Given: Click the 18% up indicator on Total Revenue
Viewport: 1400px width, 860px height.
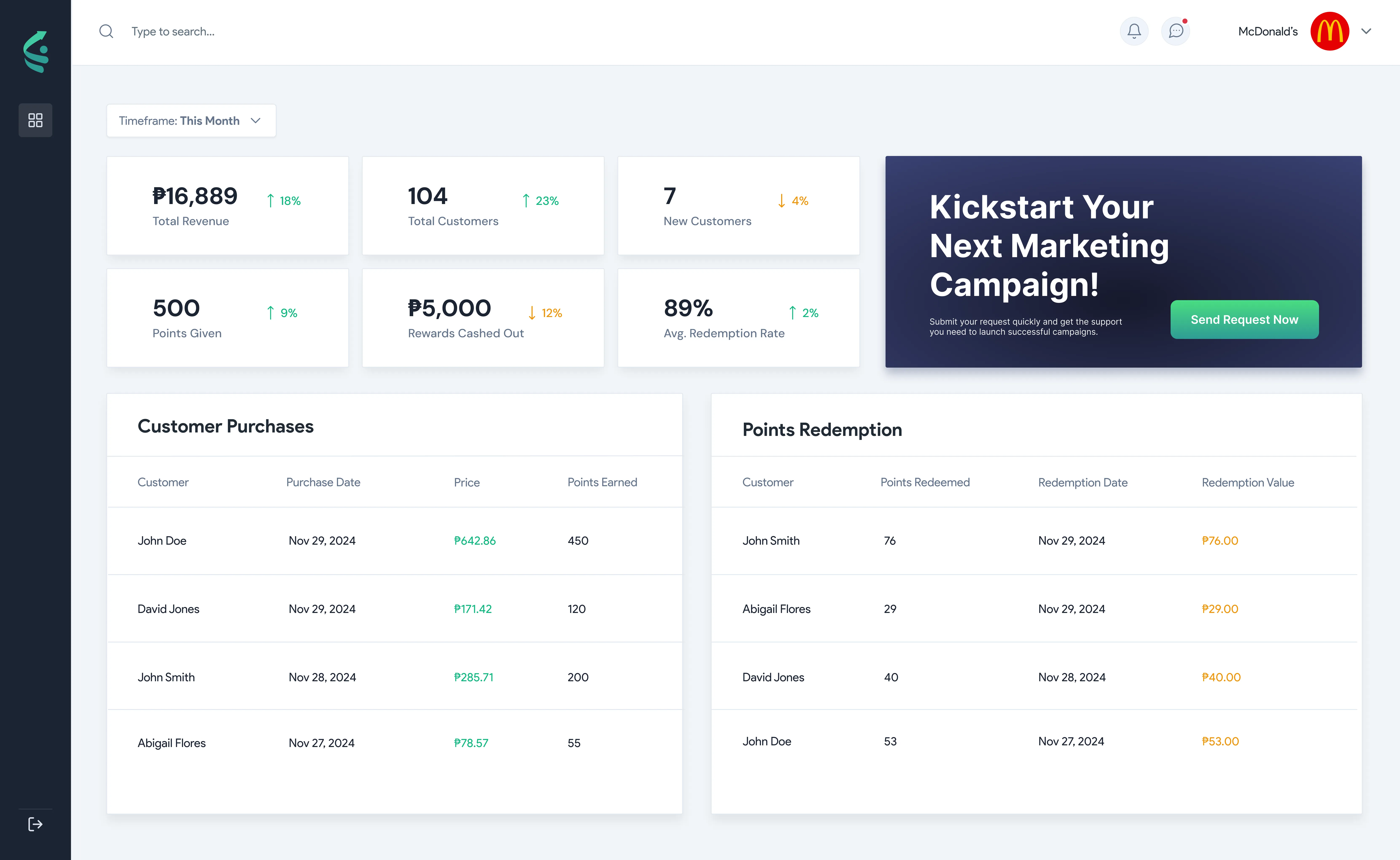Looking at the screenshot, I should coord(284,201).
